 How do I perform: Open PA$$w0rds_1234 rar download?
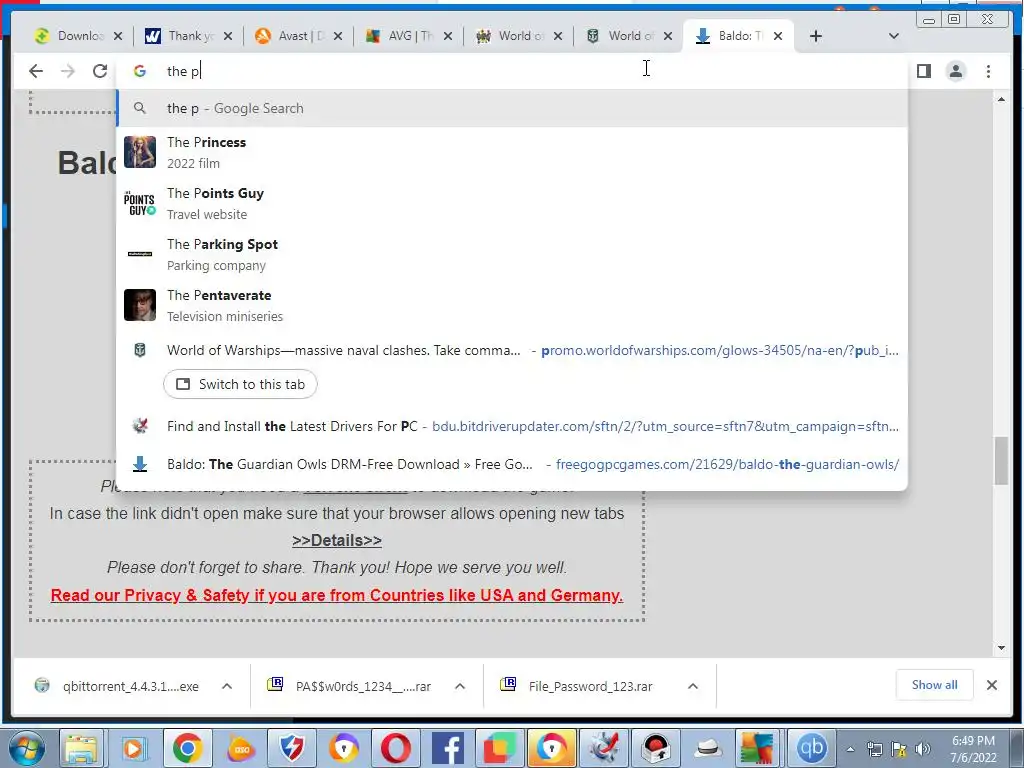click(x=351, y=686)
